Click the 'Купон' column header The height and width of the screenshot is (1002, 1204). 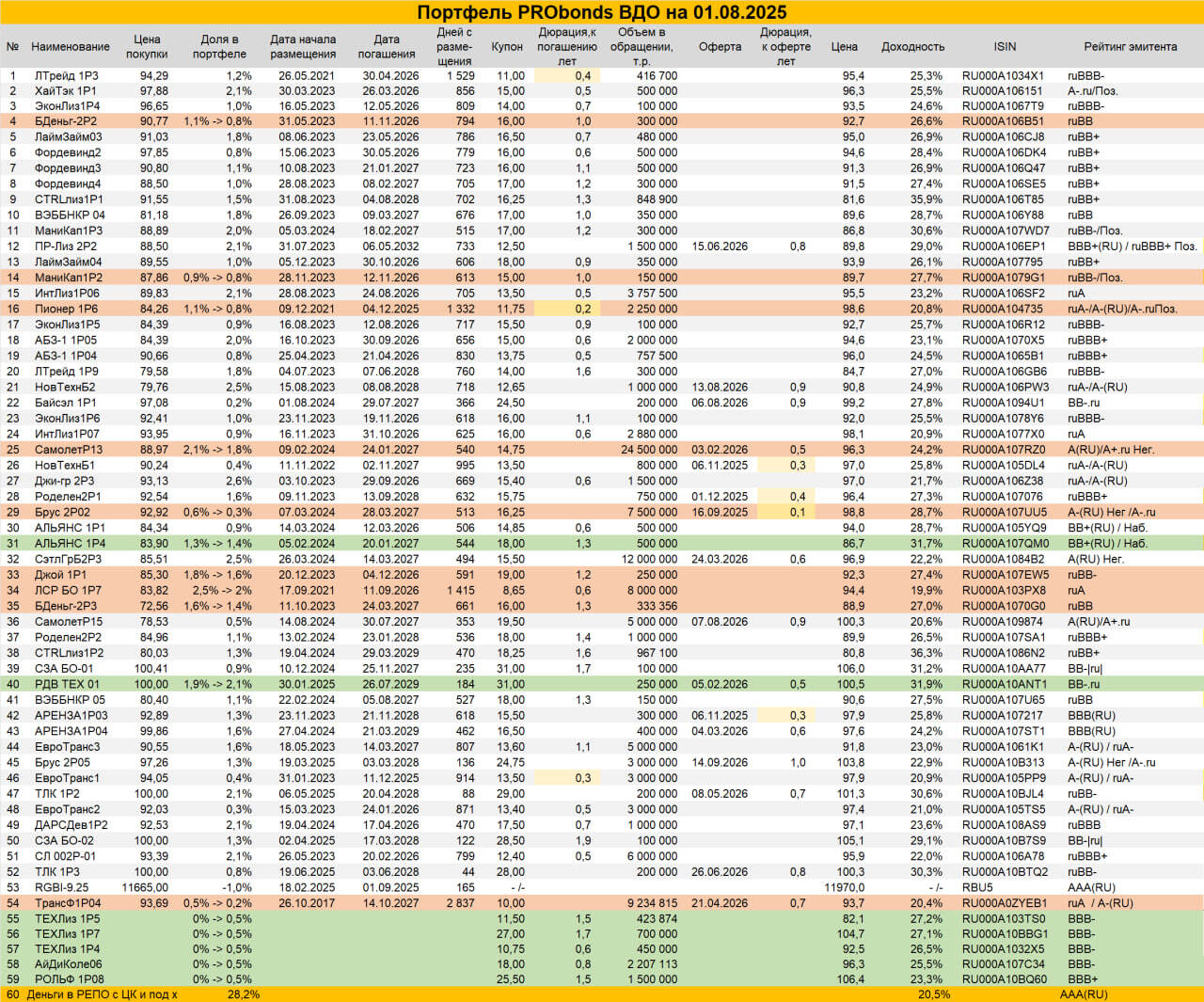[507, 47]
